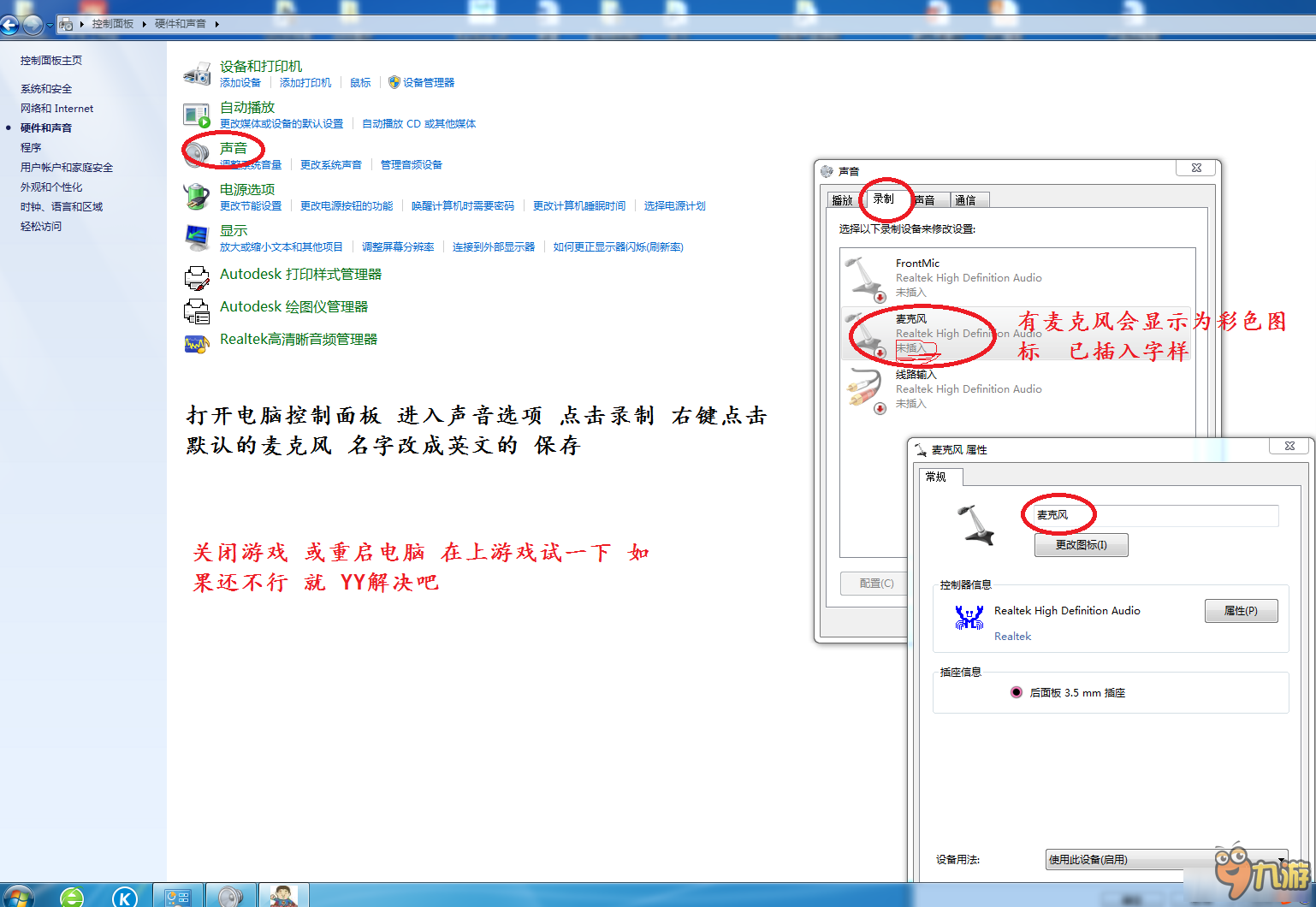
Task: Switch to control panel taskbar window
Action: pyautogui.click(x=178, y=896)
